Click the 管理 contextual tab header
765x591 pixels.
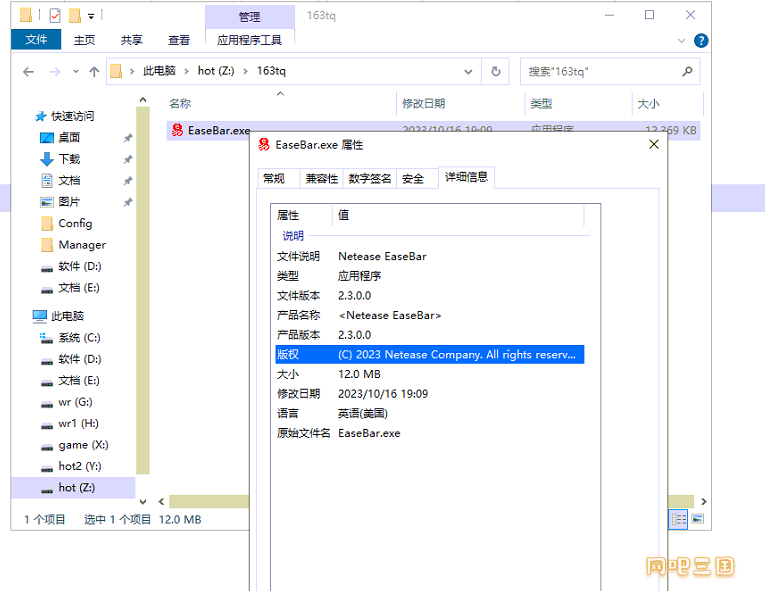[249, 17]
